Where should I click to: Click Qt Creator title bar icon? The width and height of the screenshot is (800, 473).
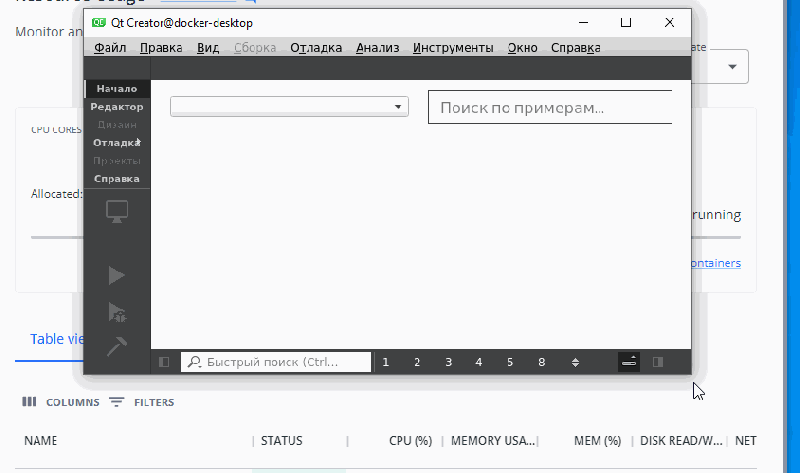(x=98, y=23)
